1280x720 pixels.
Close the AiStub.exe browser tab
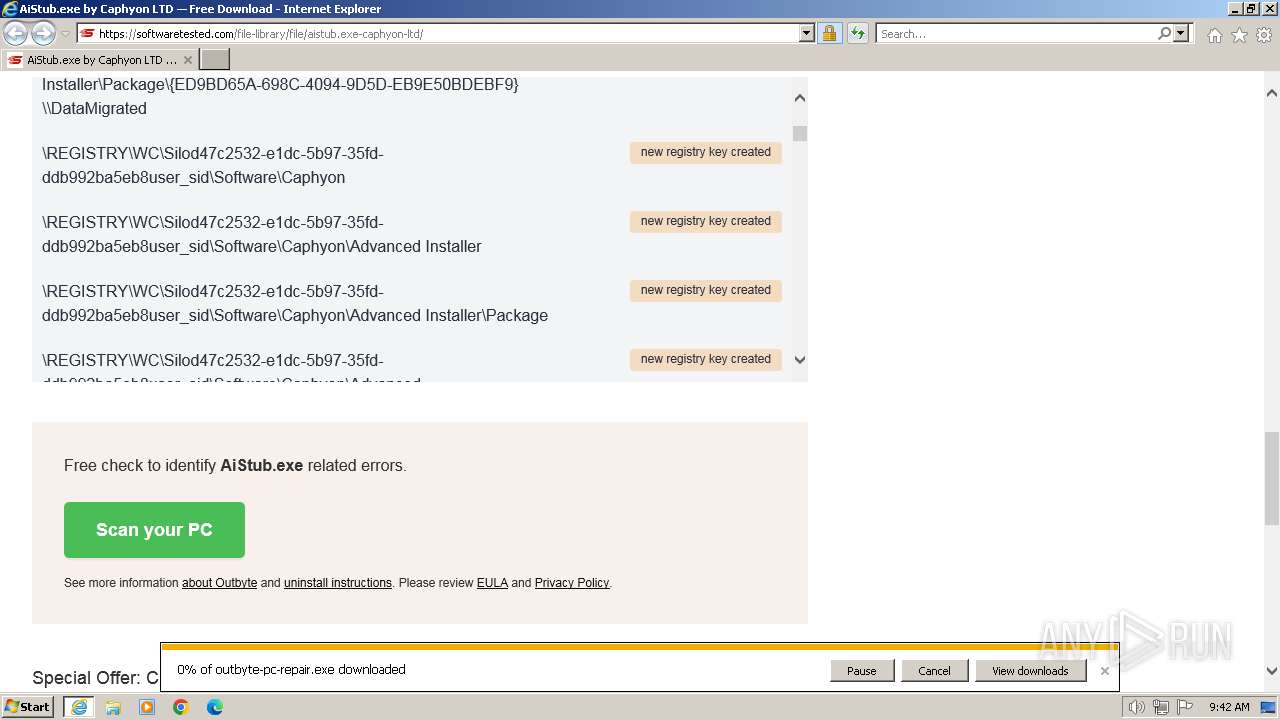(187, 60)
